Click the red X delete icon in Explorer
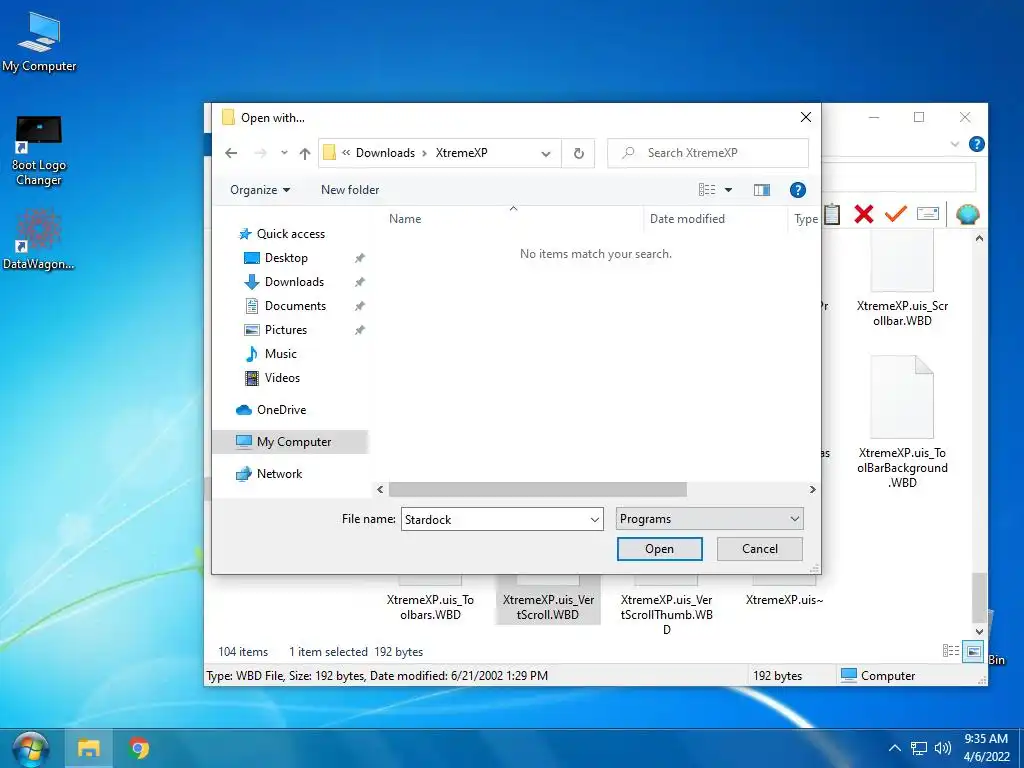This screenshot has height=768, width=1024. click(863, 214)
